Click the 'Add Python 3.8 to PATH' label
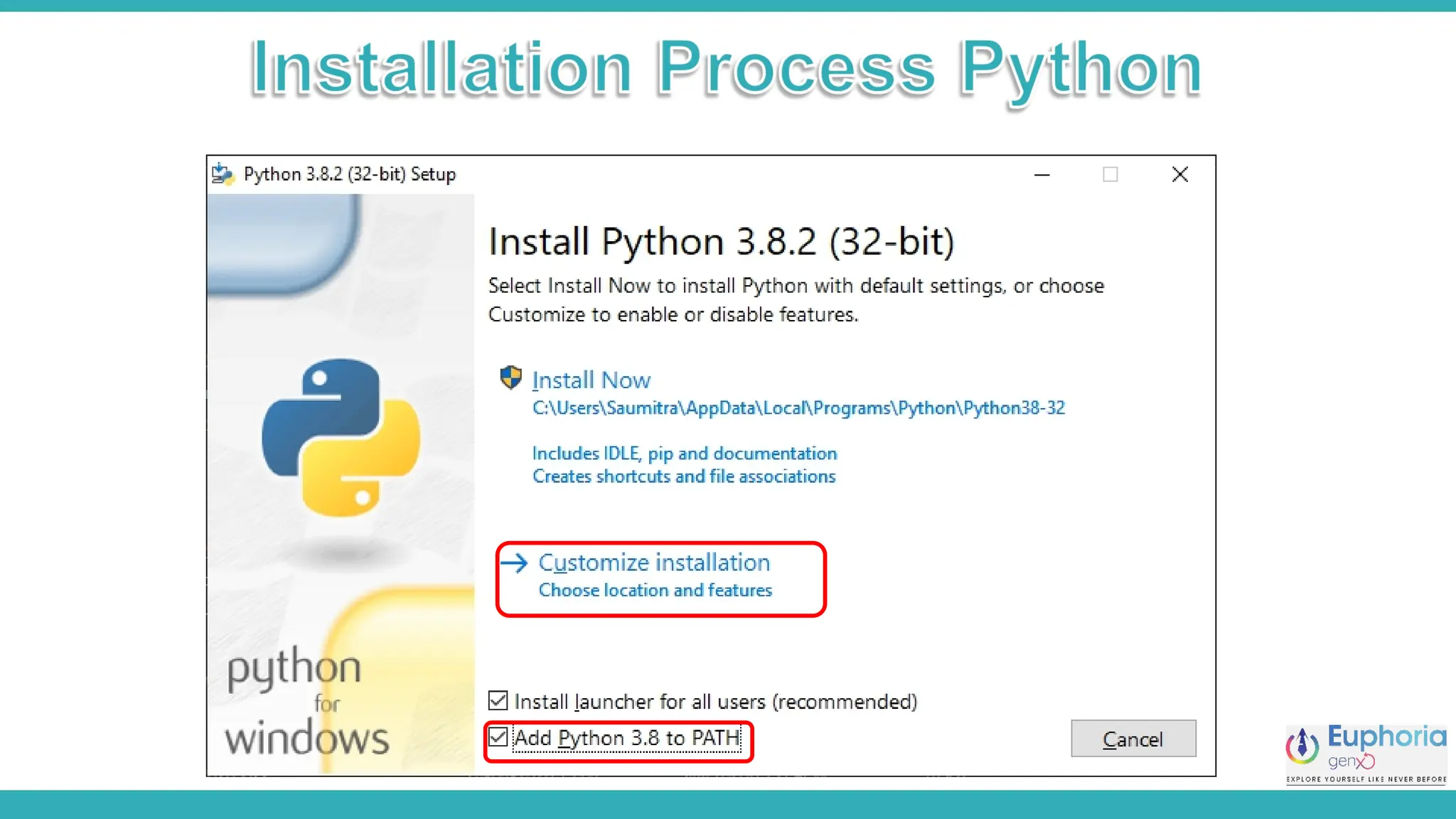This screenshot has width=1456, height=819. click(x=626, y=739)
